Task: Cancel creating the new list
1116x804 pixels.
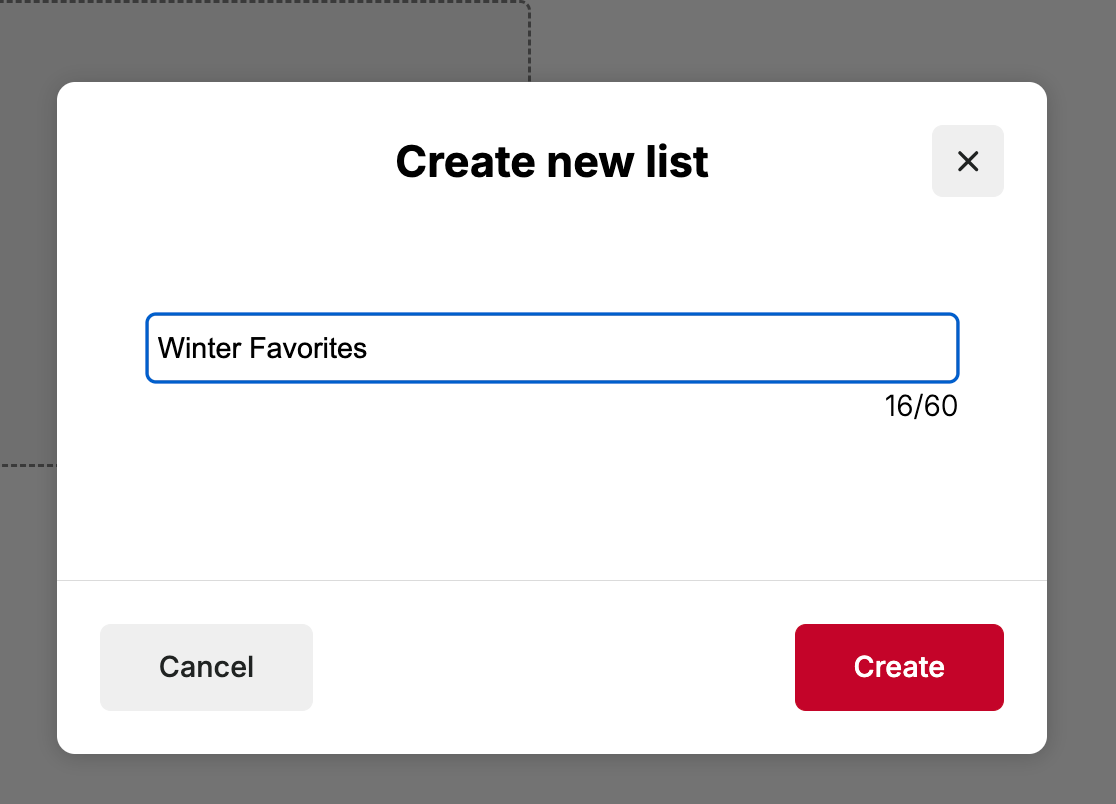Action: point(206,667)
